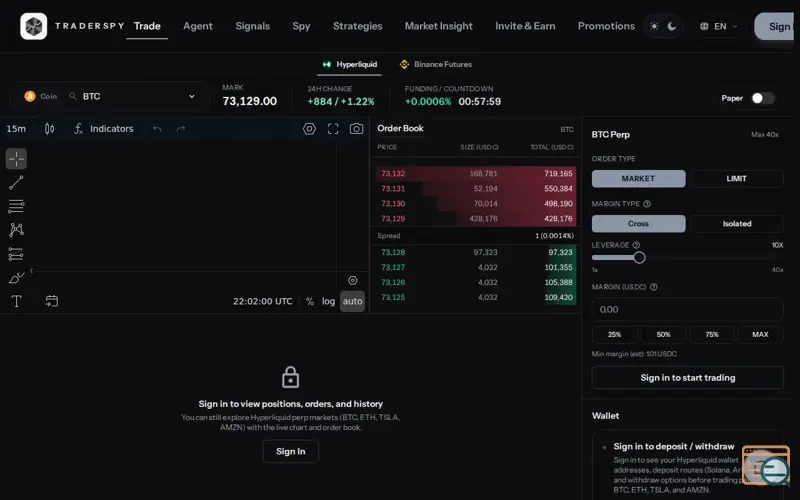Toggle log scale on chart
This screenshot has height=500, width=800.
(329, 301)
